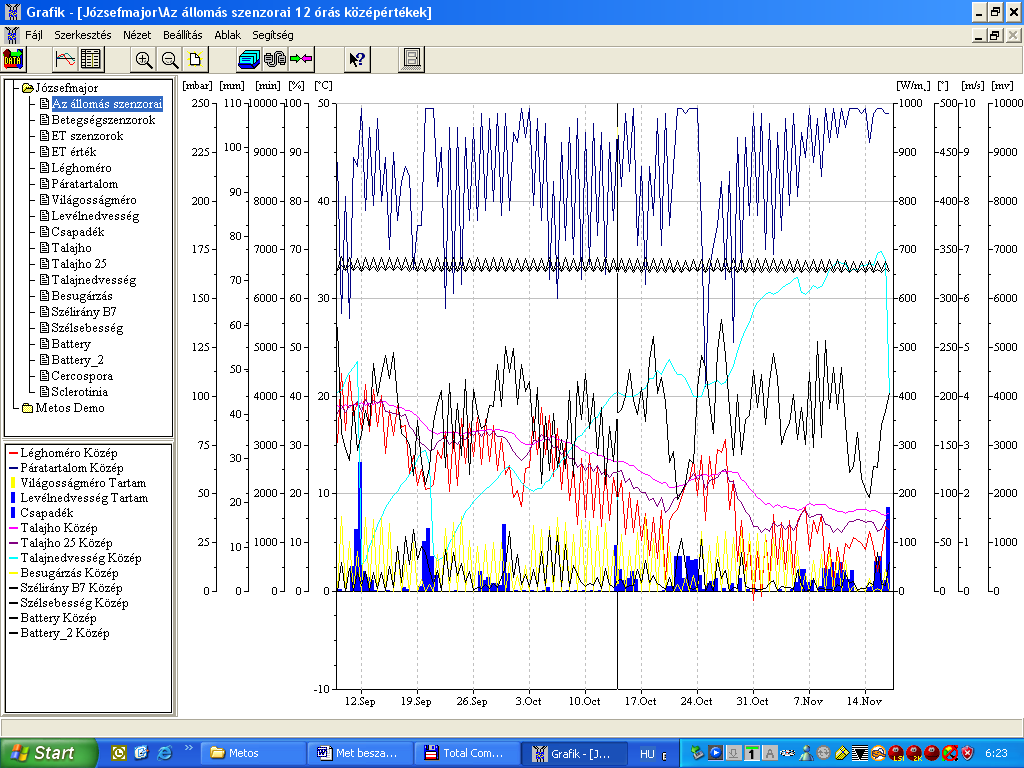Click the stacked windows toolbar icon

(249, 60)
